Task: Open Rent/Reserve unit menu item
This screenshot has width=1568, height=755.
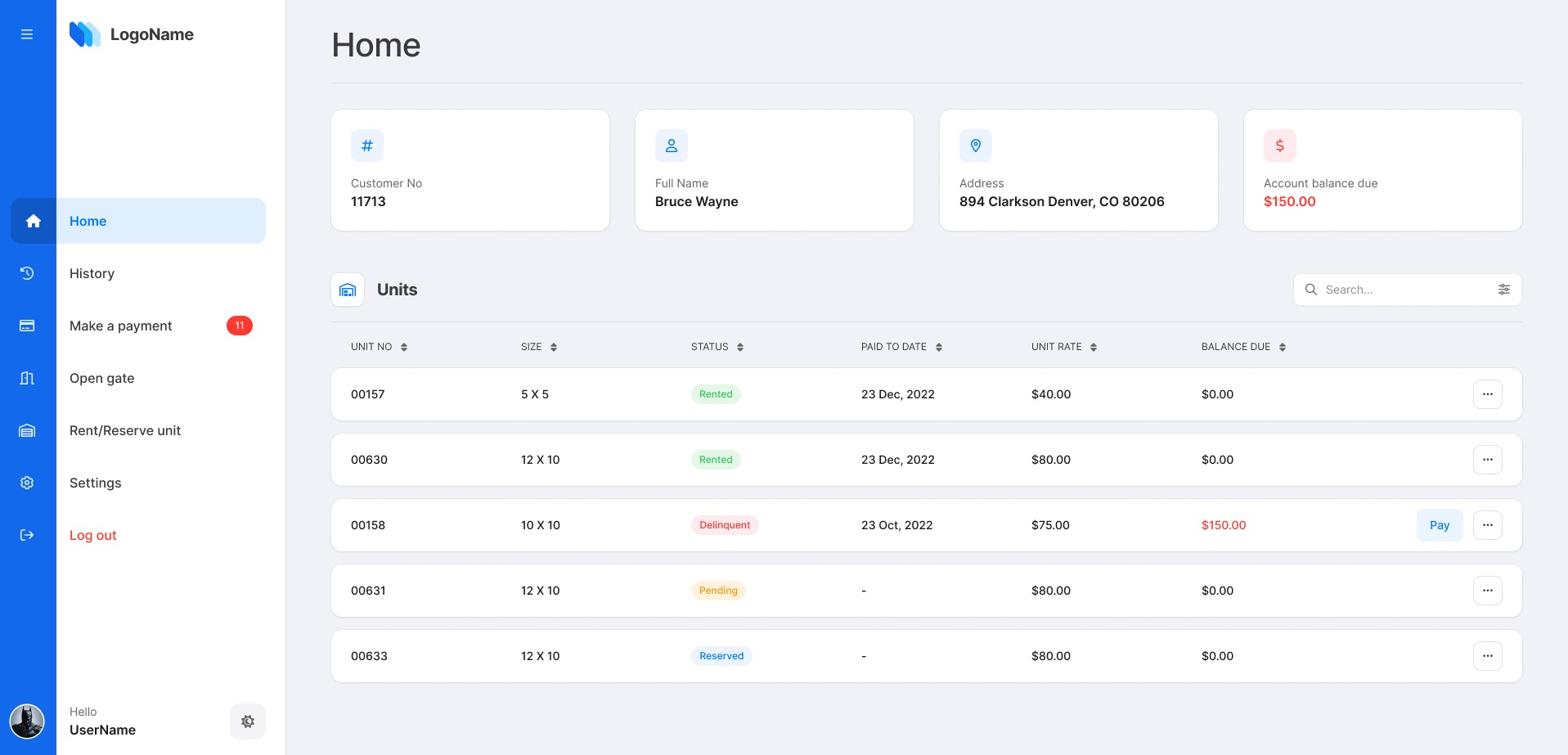Action: [x=125, y=430]
